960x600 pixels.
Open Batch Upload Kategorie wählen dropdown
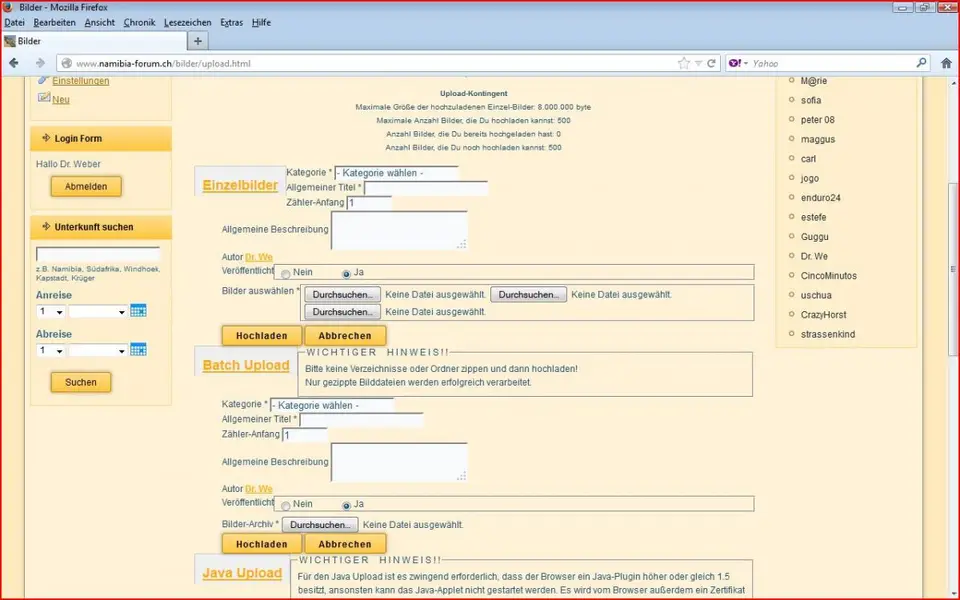[332, 405]
